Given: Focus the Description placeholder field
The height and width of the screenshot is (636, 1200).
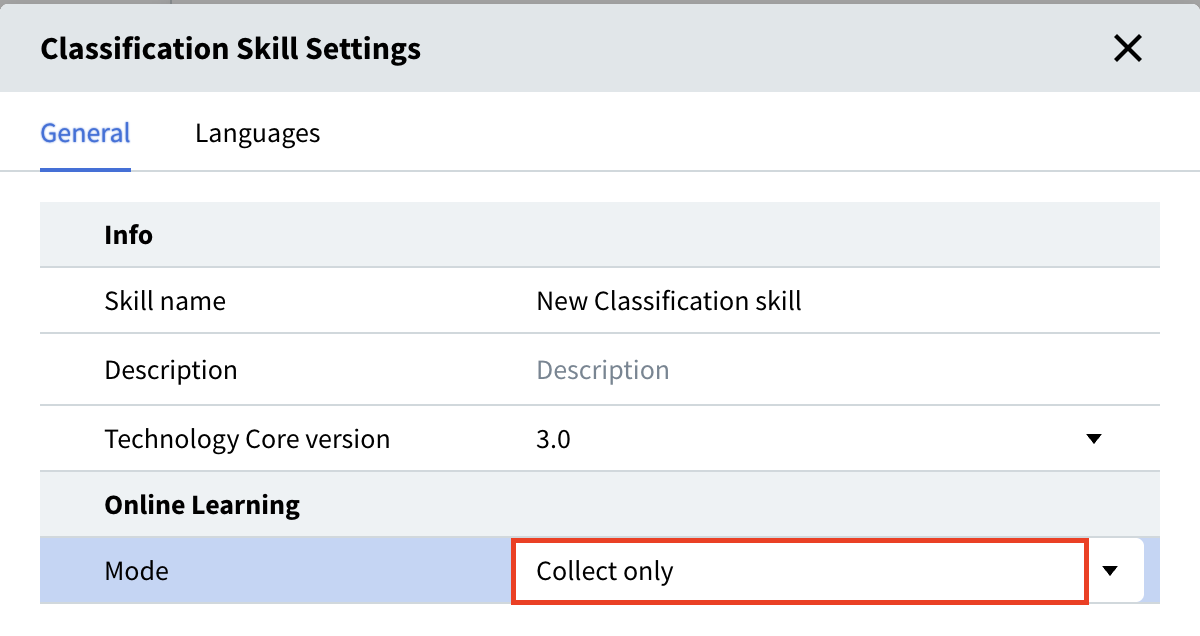Looking at the screenshot, I should tap(602, 370).
